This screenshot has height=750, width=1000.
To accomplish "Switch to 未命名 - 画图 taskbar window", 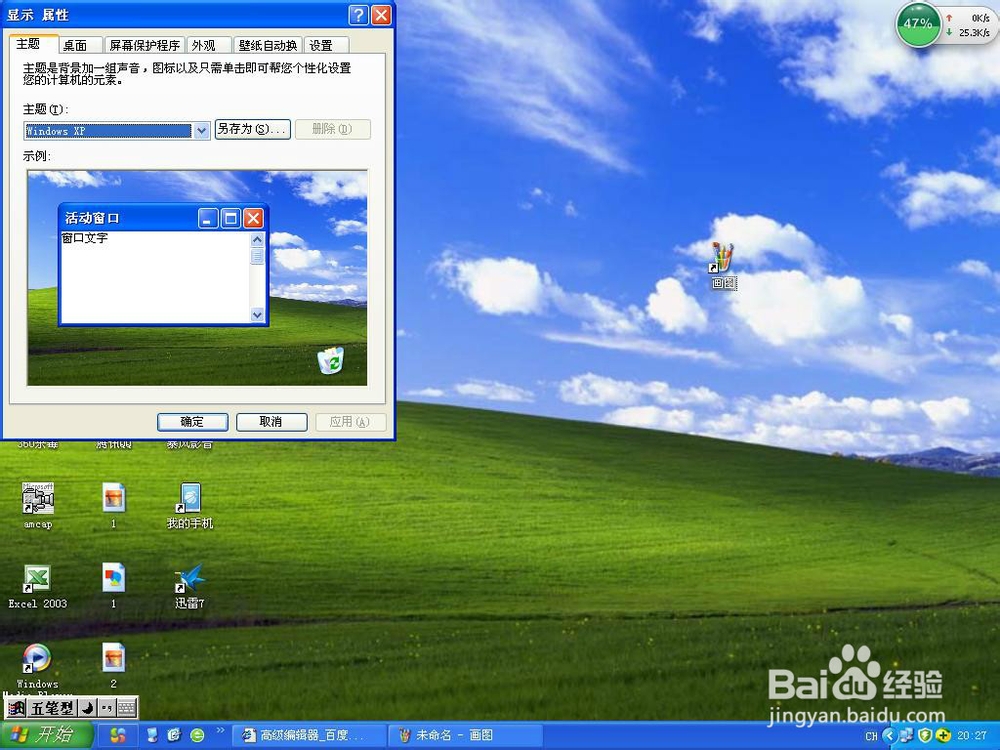I will tap(466, 735).
